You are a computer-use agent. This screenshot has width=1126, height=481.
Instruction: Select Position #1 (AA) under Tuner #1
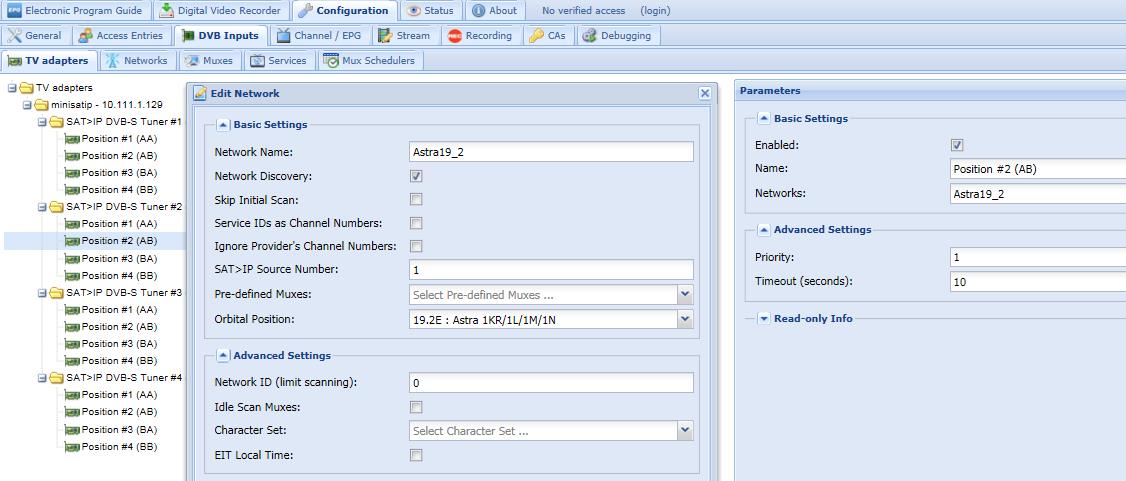(x=119, y=139)
